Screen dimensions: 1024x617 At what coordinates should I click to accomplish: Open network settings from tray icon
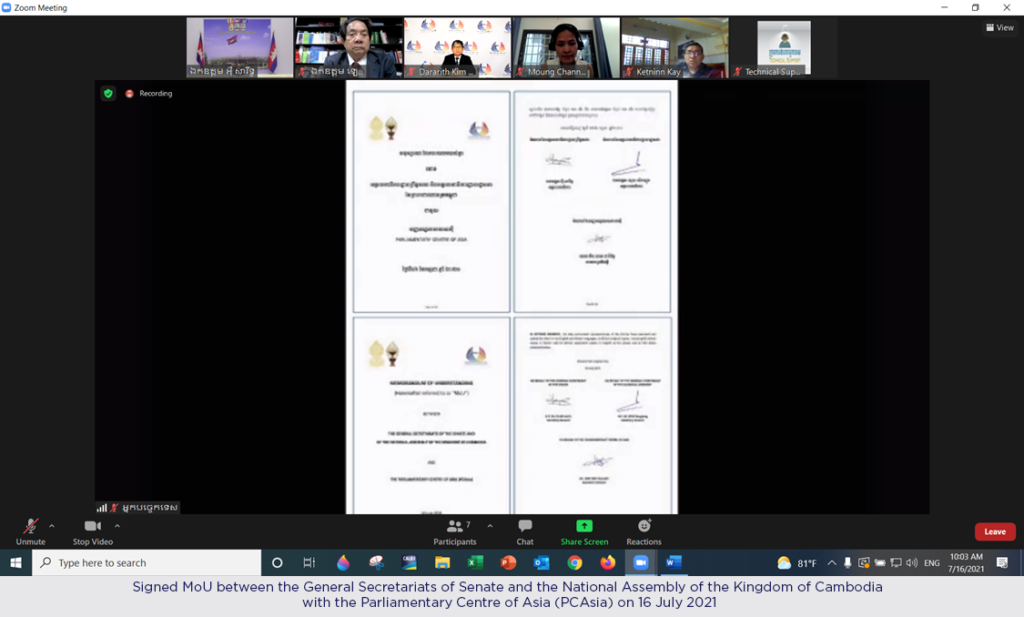[896, 563]
